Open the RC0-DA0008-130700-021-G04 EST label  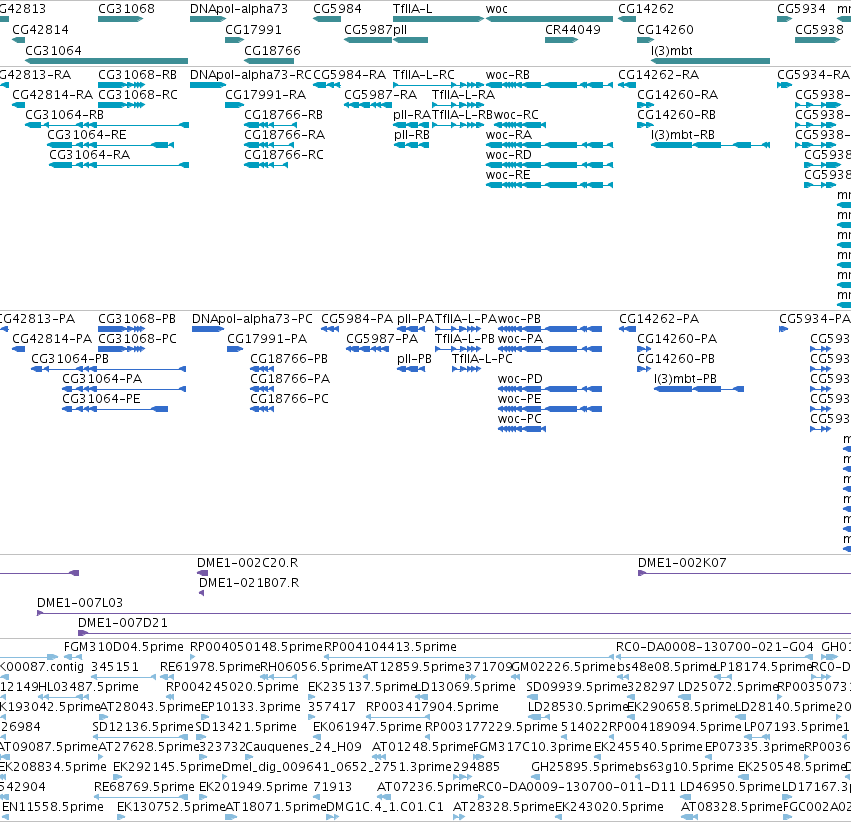pyautogui.click(x=715, y=647)
